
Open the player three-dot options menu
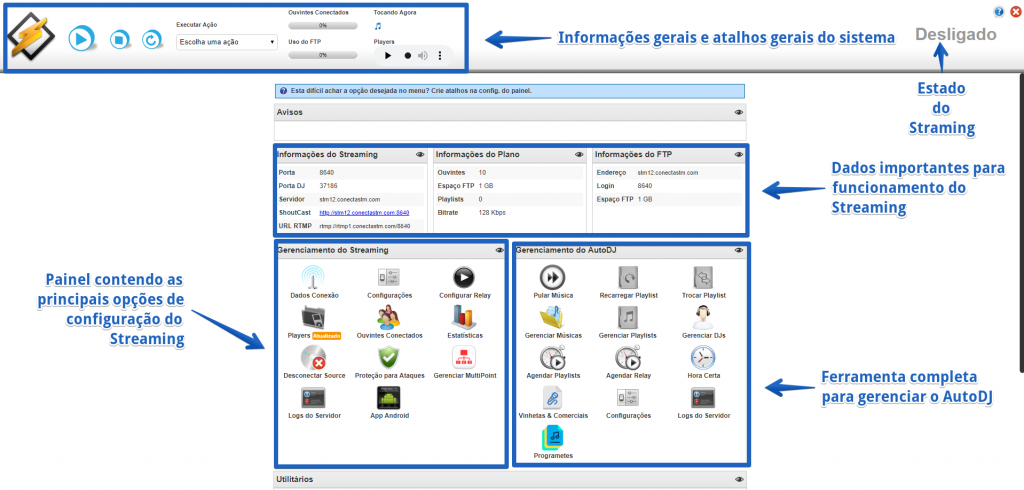pyautogui.click(x=440, y=56)
